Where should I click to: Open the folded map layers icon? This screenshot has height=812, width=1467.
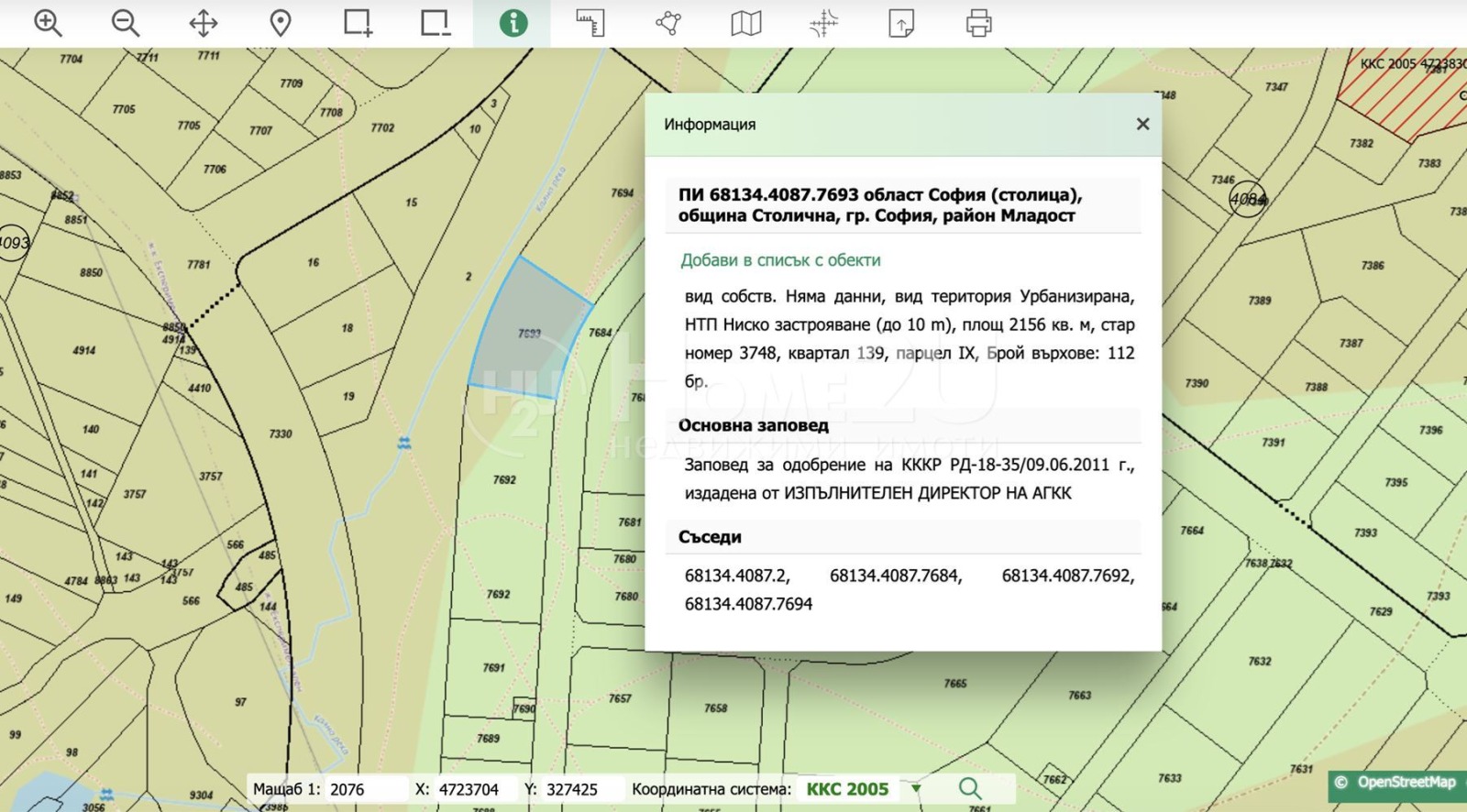[x=745, y=23]
